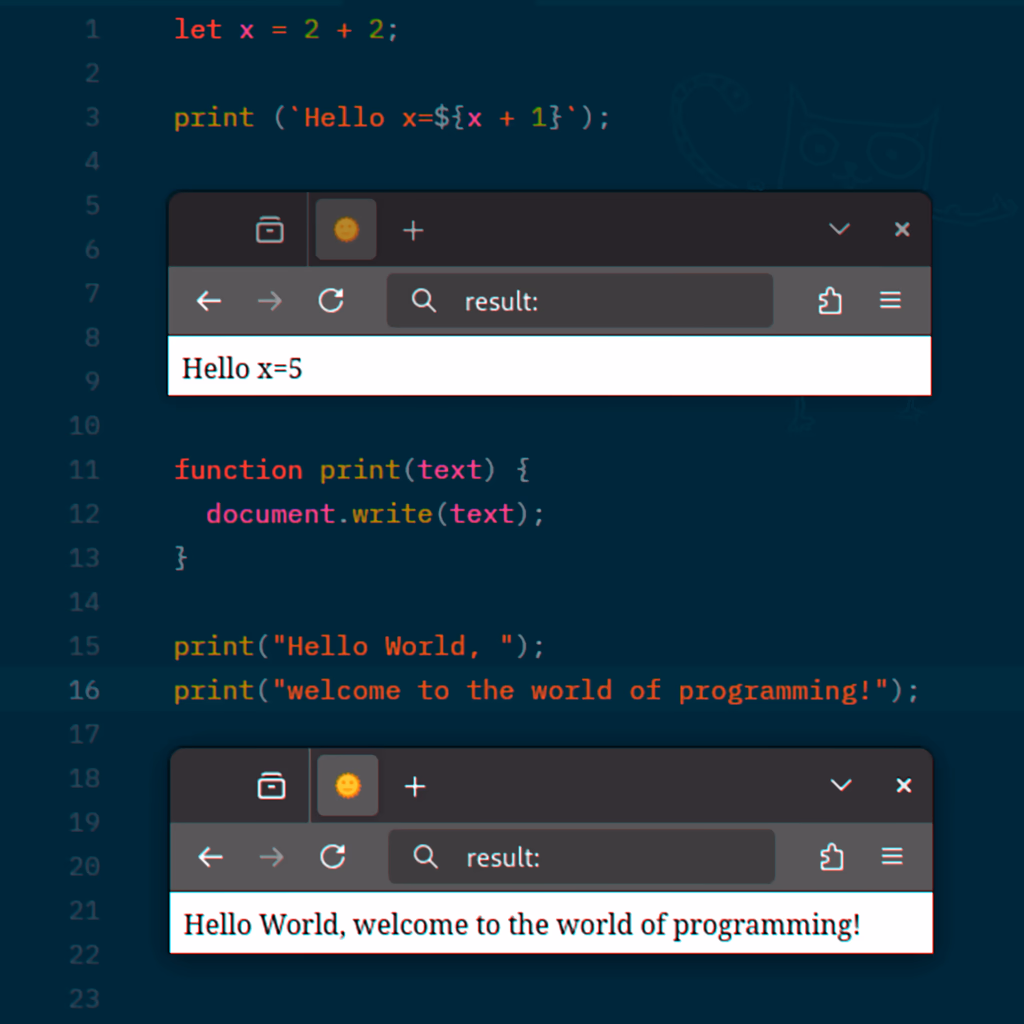Select the sun-icon tab in Hello x=5 browser

[x=346, y=230]
